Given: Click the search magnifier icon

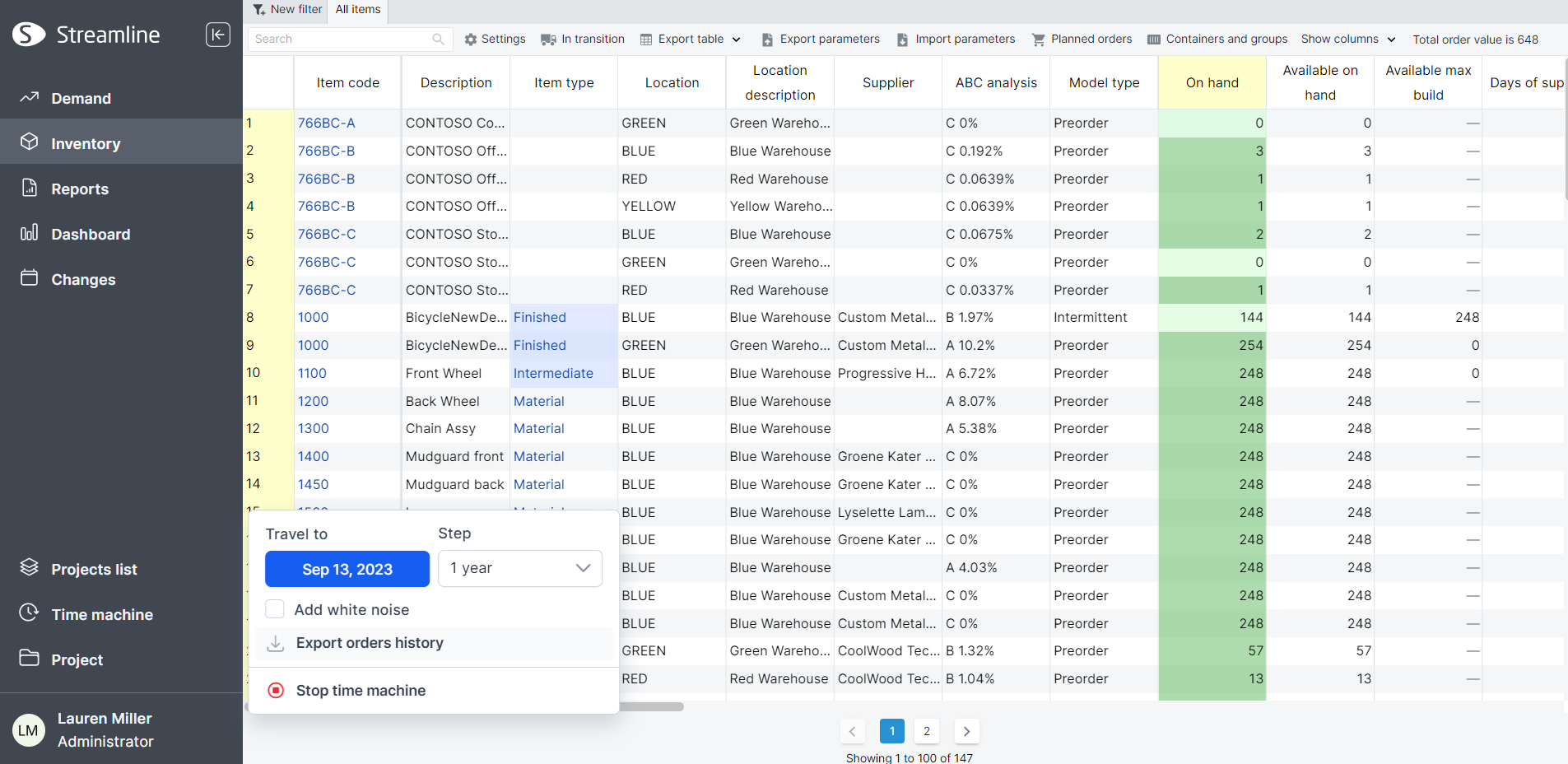Looking at the screenshot, I should pyautogui.click(x=438, y=39).
